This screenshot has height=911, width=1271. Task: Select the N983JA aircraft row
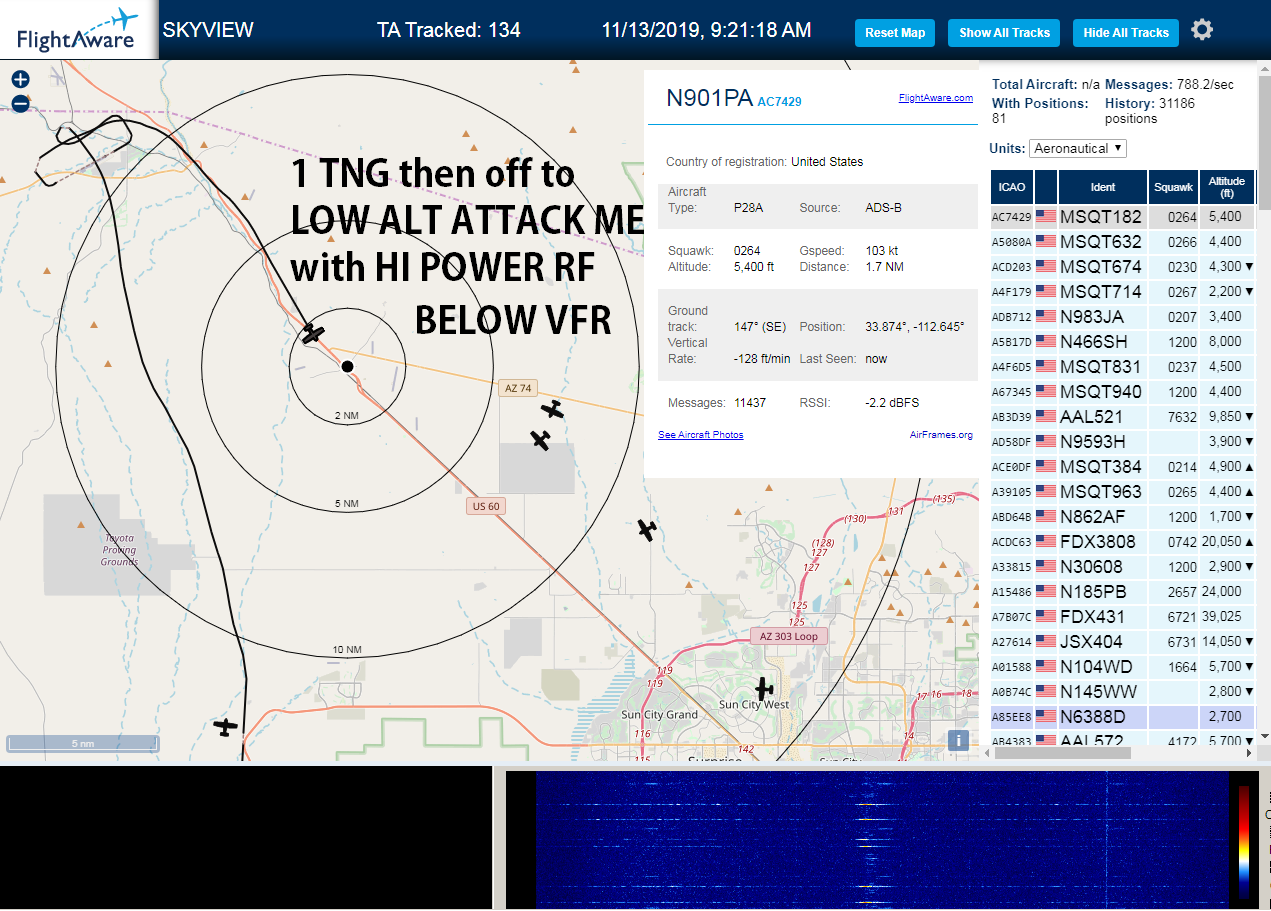point(1123,316)
